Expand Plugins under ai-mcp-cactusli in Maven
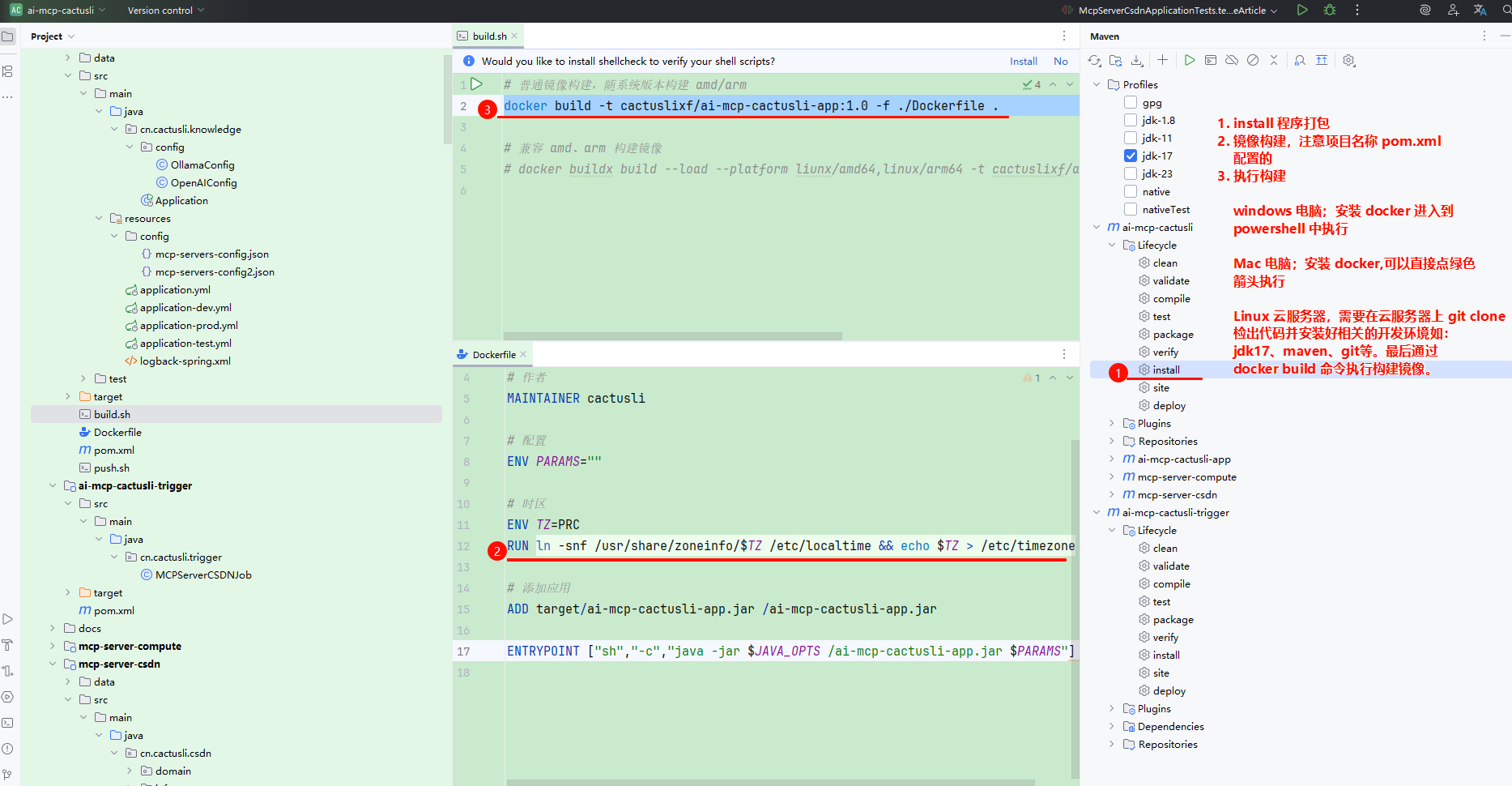The width and height of the screenshot is (1512, 786). 1112,423
